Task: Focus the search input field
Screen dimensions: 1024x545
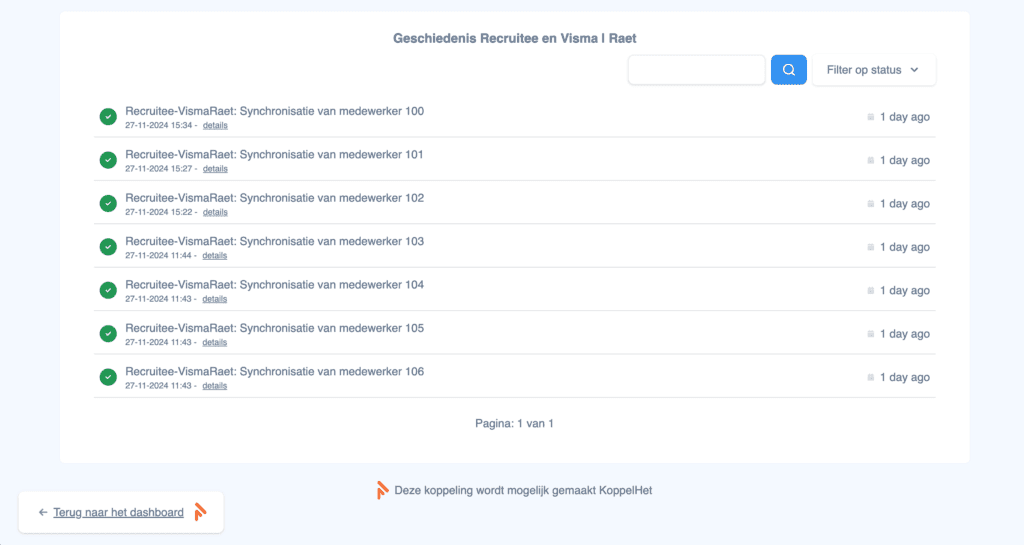Action: pos(696,70)
